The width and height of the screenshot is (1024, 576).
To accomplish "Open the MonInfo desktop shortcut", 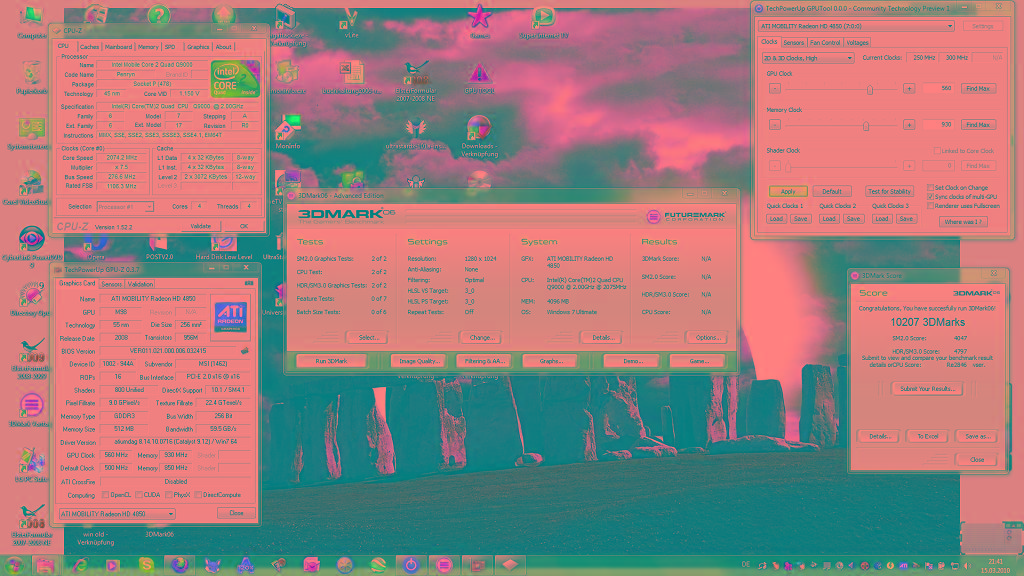I will (287, 133).
